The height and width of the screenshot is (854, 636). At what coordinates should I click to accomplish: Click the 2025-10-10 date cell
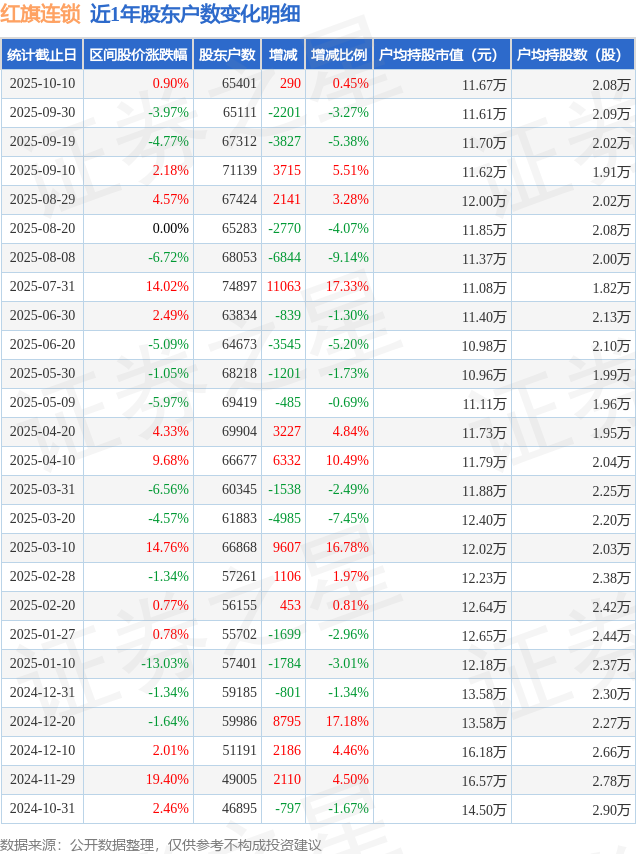[42, 84]
